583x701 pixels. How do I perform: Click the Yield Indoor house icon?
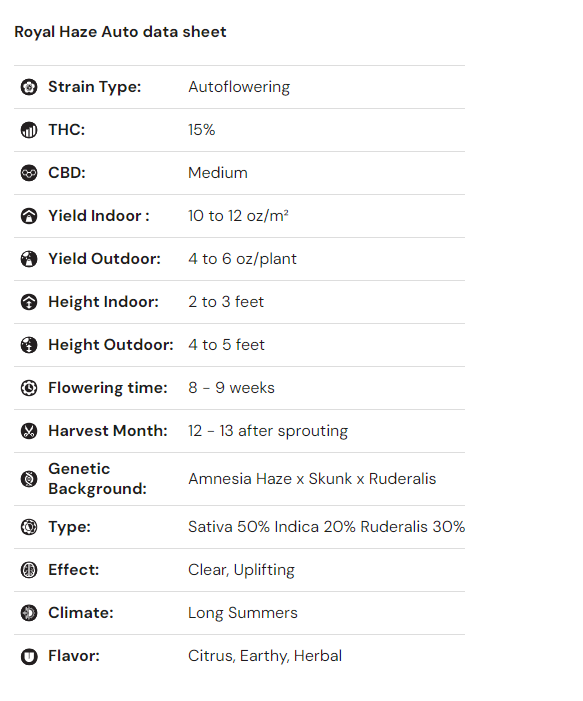click(29, 216)
